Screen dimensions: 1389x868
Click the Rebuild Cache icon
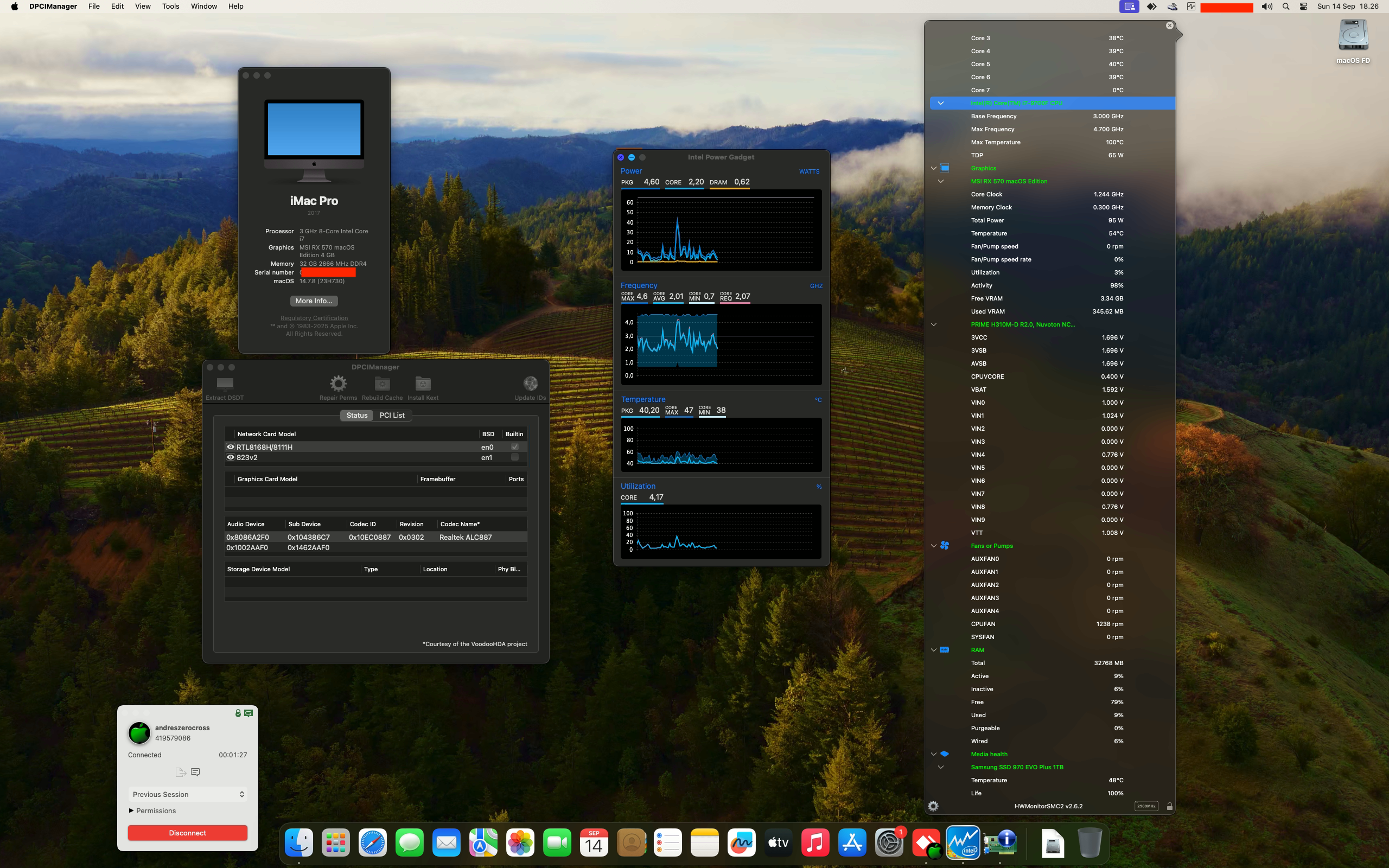tap(383, 384)
